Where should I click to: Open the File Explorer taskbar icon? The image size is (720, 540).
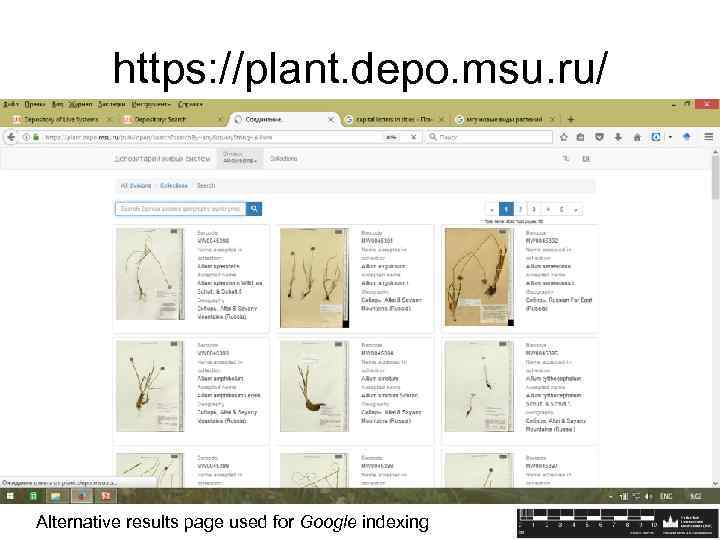56,496
